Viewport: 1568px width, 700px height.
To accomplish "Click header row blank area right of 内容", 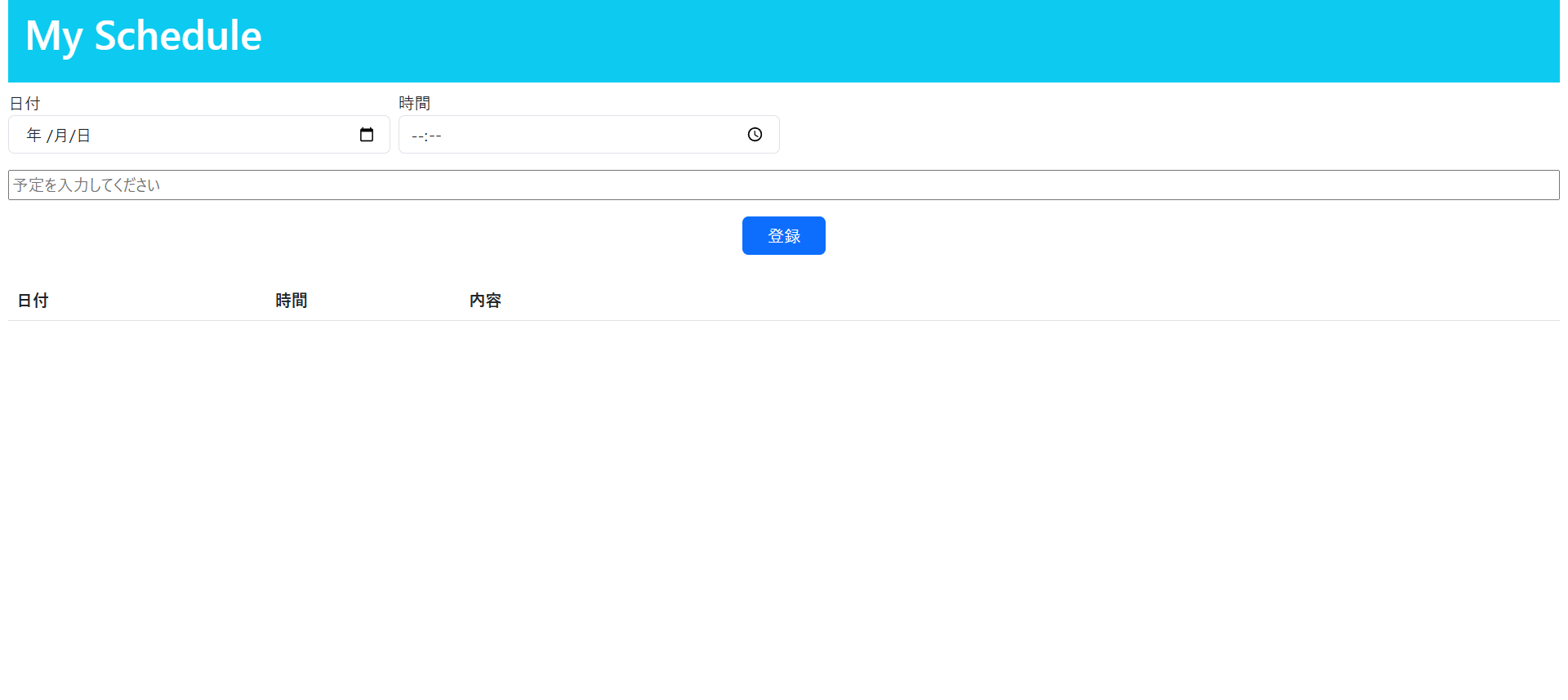I will pos(980,301).
